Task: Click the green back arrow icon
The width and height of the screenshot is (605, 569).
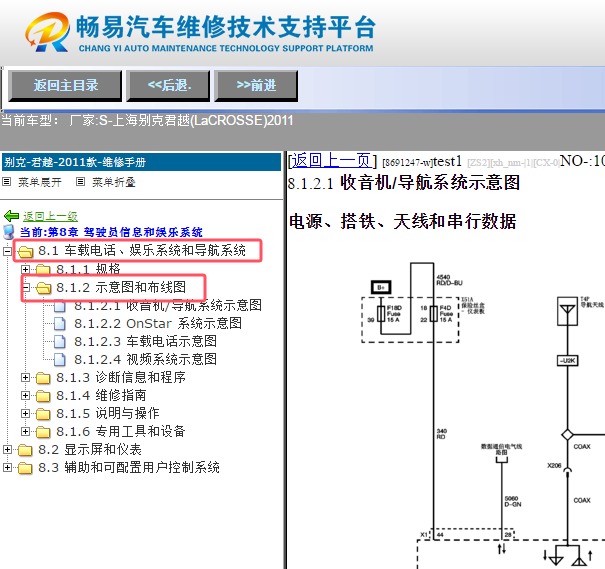Action: (x=11, y=216)
